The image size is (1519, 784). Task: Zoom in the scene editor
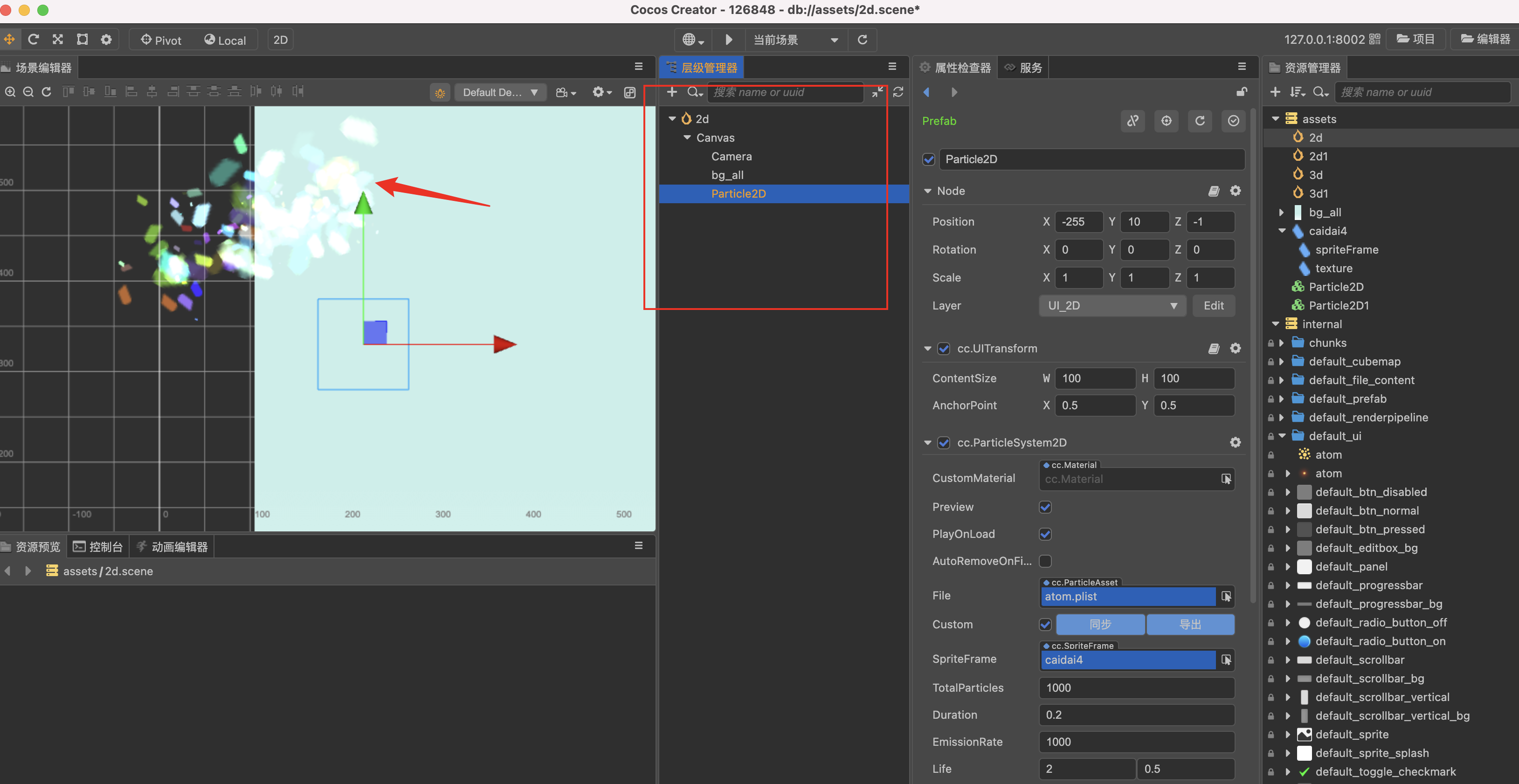[x=10, y=92]
